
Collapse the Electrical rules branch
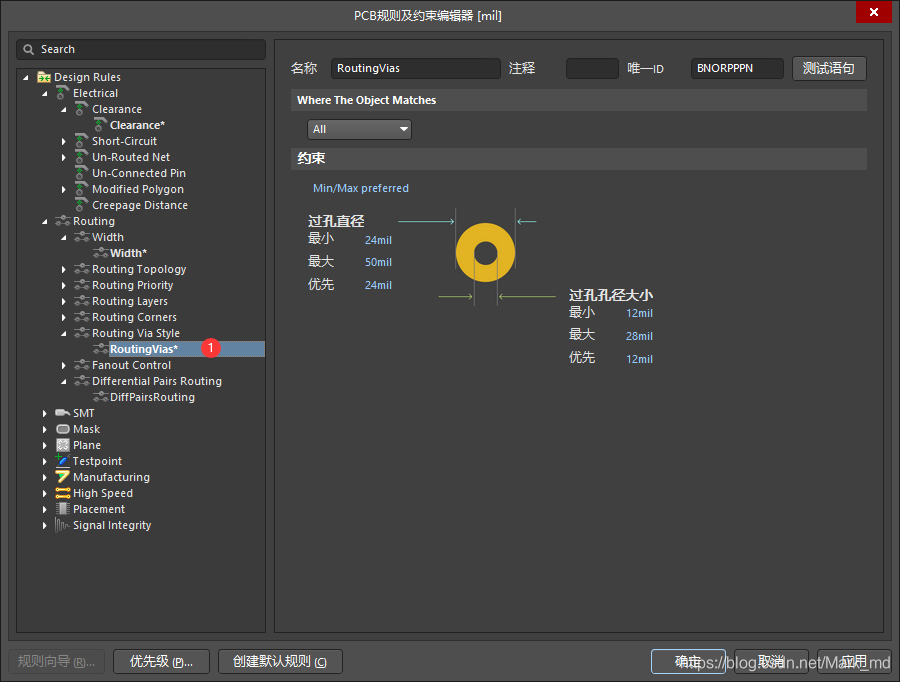[x=45, y=93]
